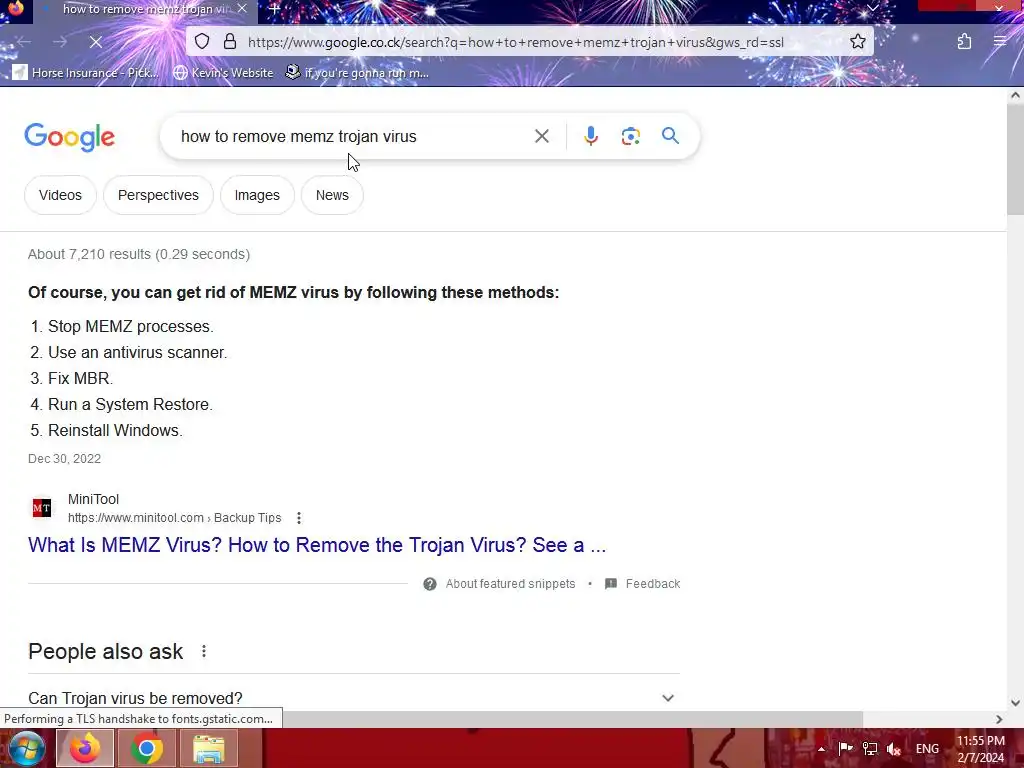Click the Reinstall Windows step text
The image size is (1024, 768).
click(115, 430)
